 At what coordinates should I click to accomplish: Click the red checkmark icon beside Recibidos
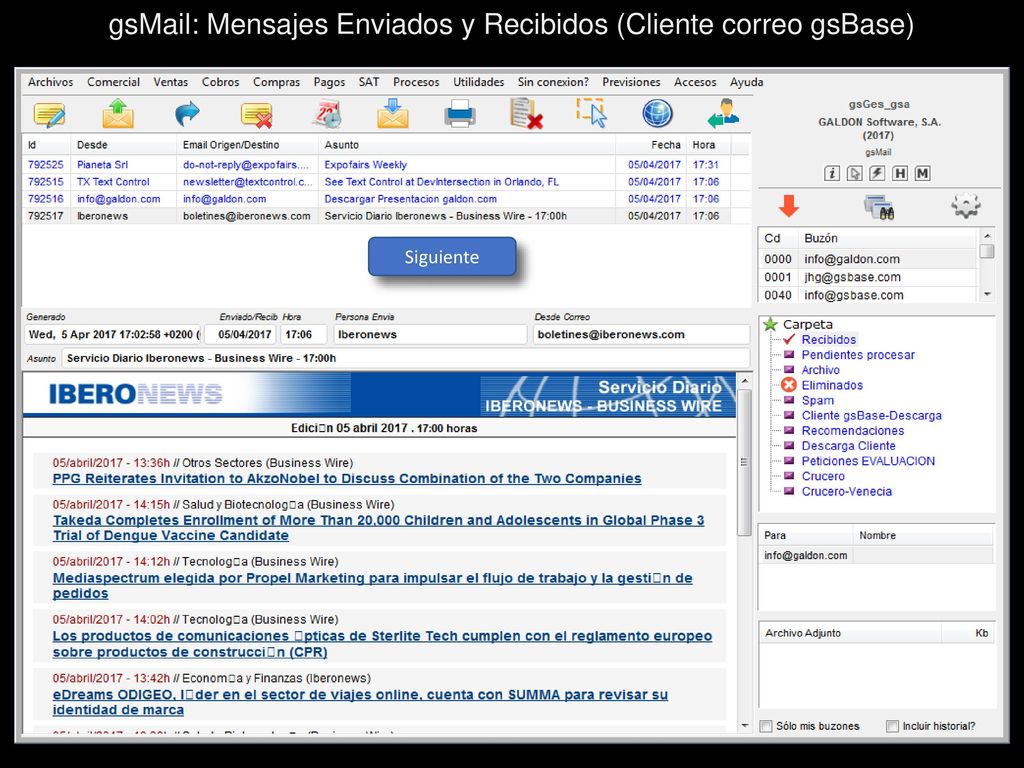coord(789,339)
